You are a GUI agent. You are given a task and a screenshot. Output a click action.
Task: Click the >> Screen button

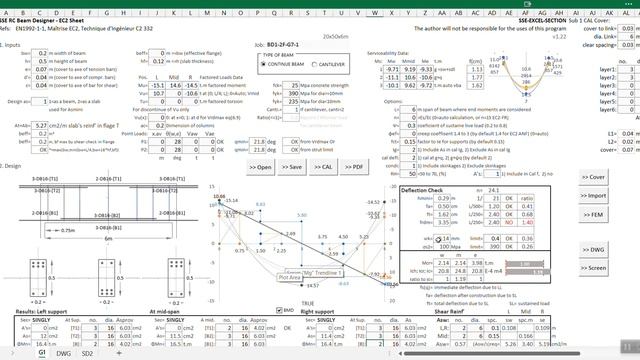593,268
